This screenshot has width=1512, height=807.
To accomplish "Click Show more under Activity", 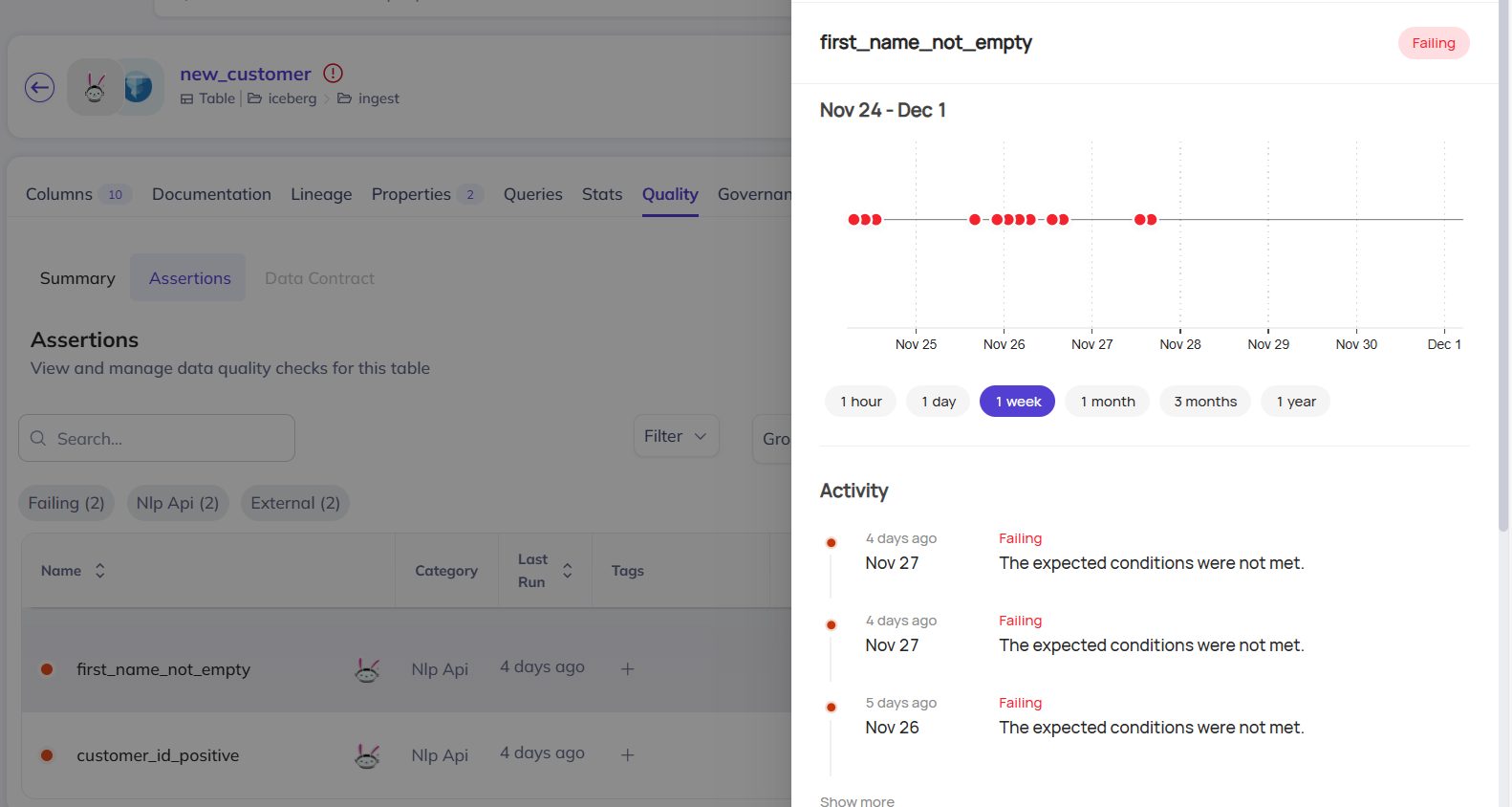I will coord(857,801).
